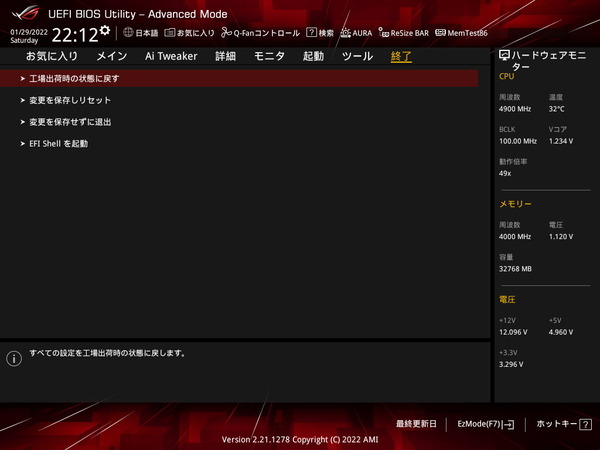
Task: Click the gear icon beside the clock
Action: click(x=105, y=31)
